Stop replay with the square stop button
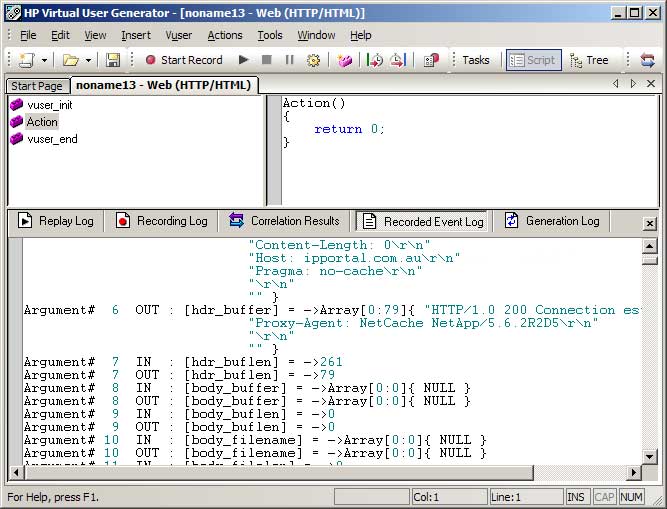Viewport: 667px width, 509px height. pyautogui.click(x=267, y=60)
